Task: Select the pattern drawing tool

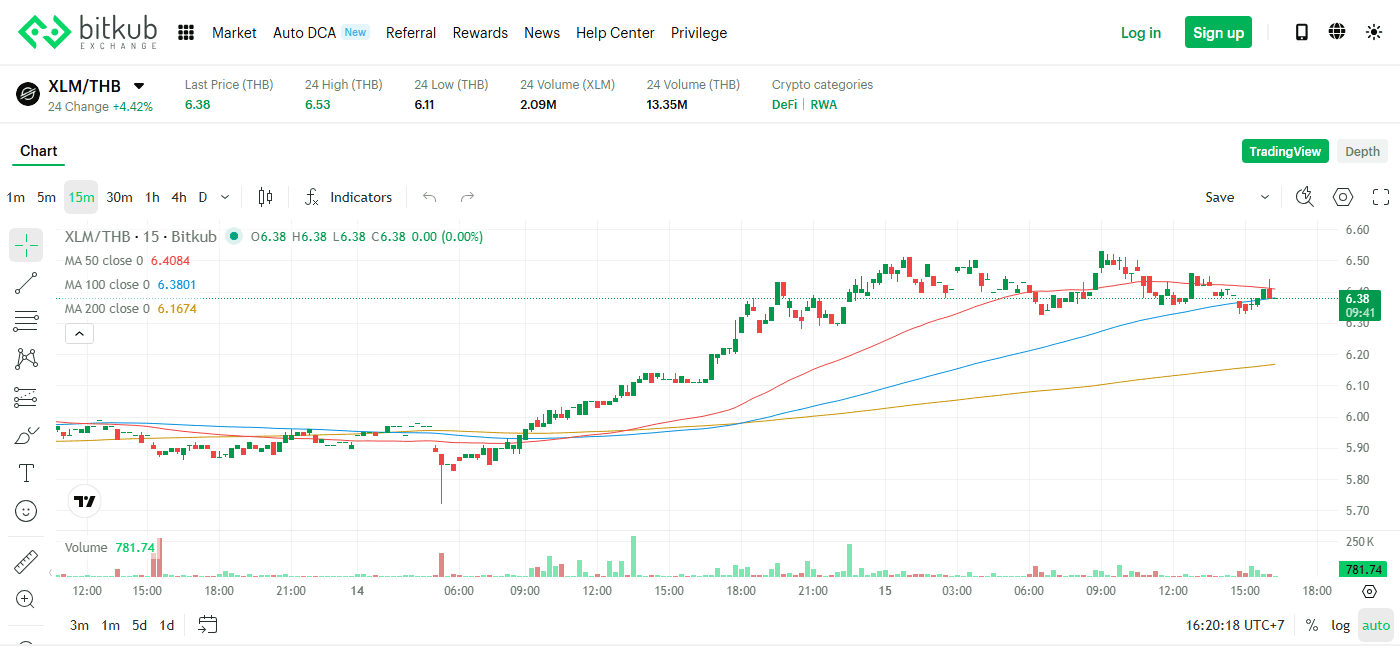Action: point(26,359)
